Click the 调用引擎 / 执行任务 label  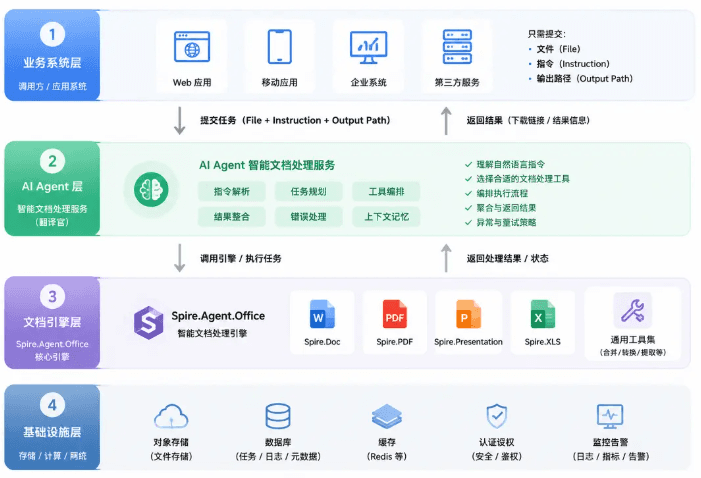click(x=241, y=258)
